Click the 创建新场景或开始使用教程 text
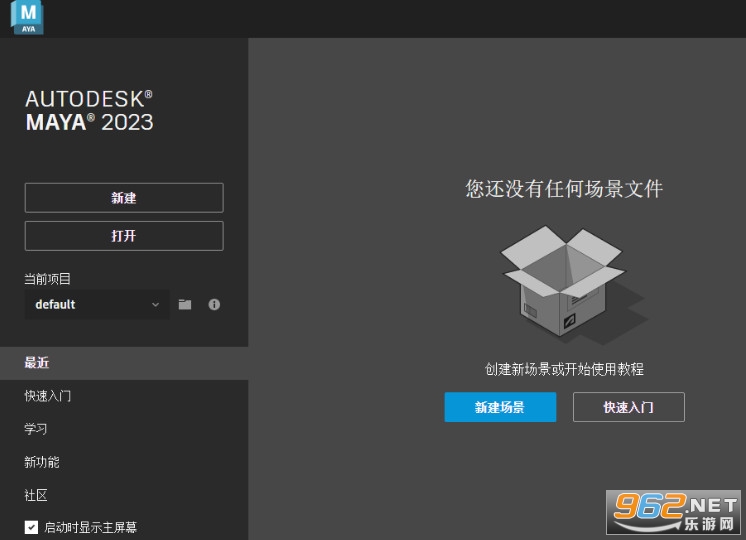The image size is (746, 540). point(564,369)
